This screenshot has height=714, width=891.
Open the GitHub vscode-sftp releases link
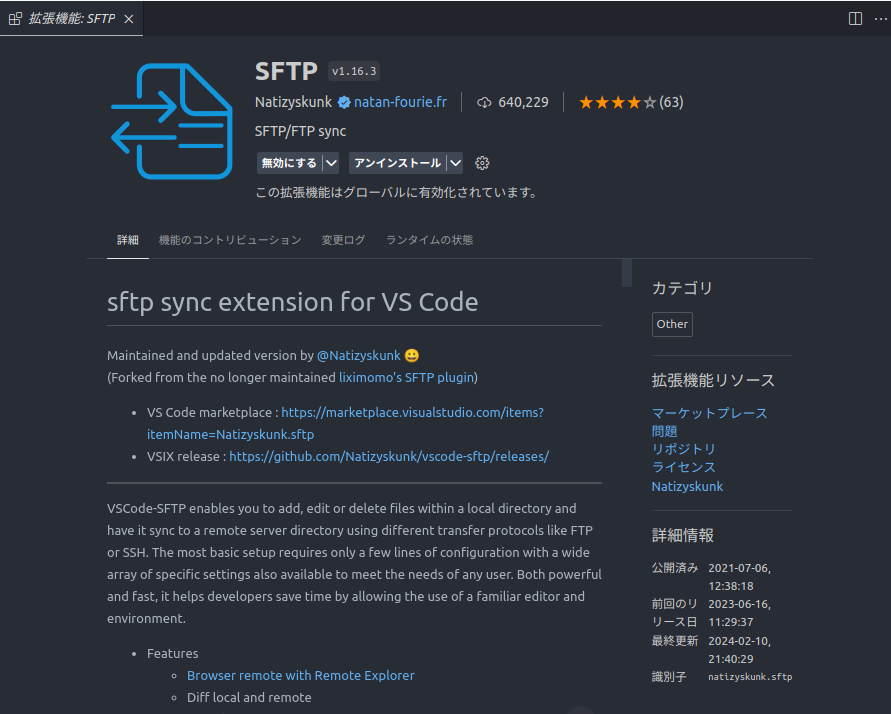tap(389, 457)
